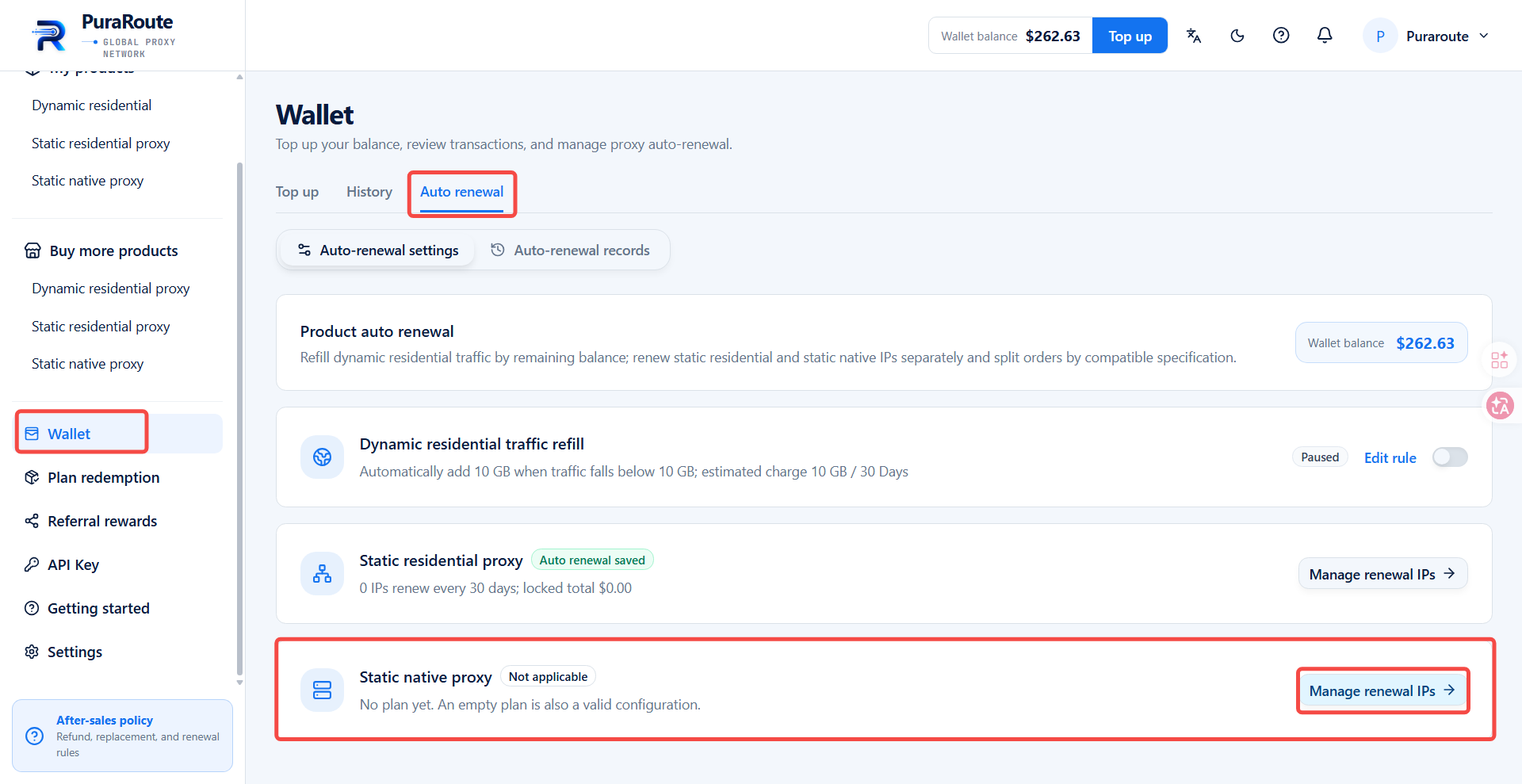The width and height of the screenshot is (1522, 784).
Task: Click the sidebar scroll up arrow
Action: [239, 77]
